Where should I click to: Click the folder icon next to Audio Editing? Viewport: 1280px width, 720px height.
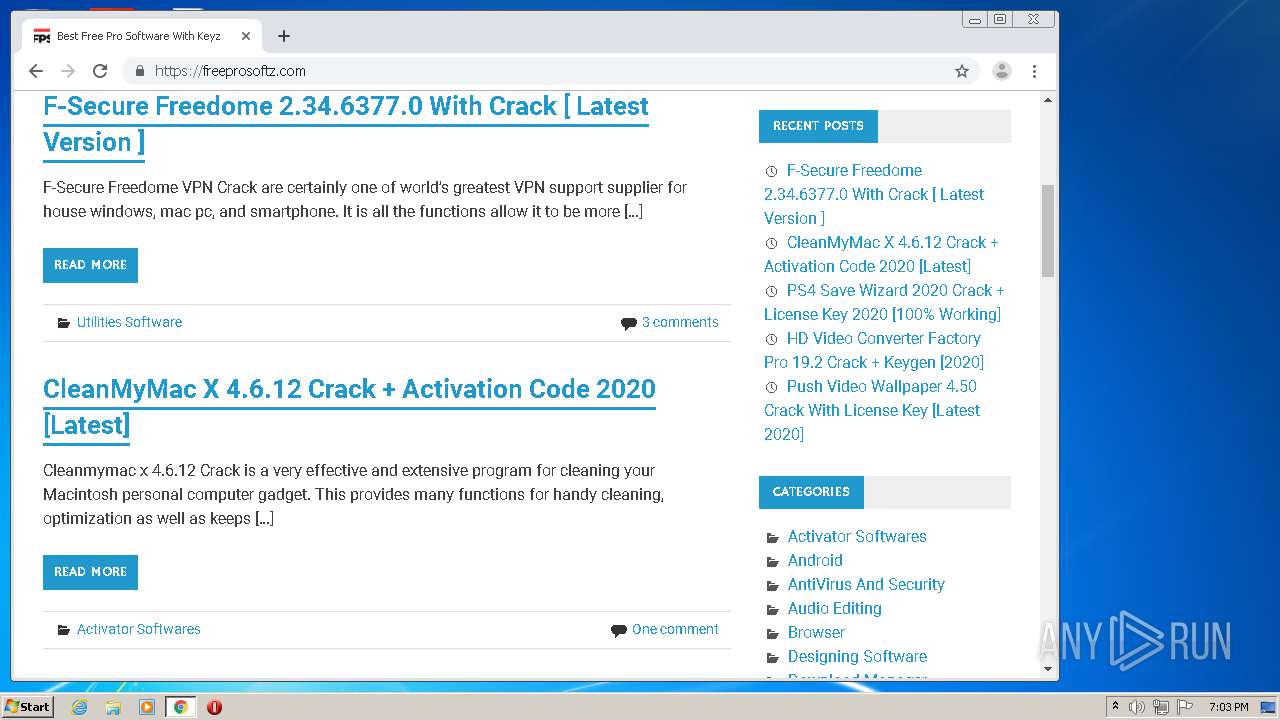(772, 609)
